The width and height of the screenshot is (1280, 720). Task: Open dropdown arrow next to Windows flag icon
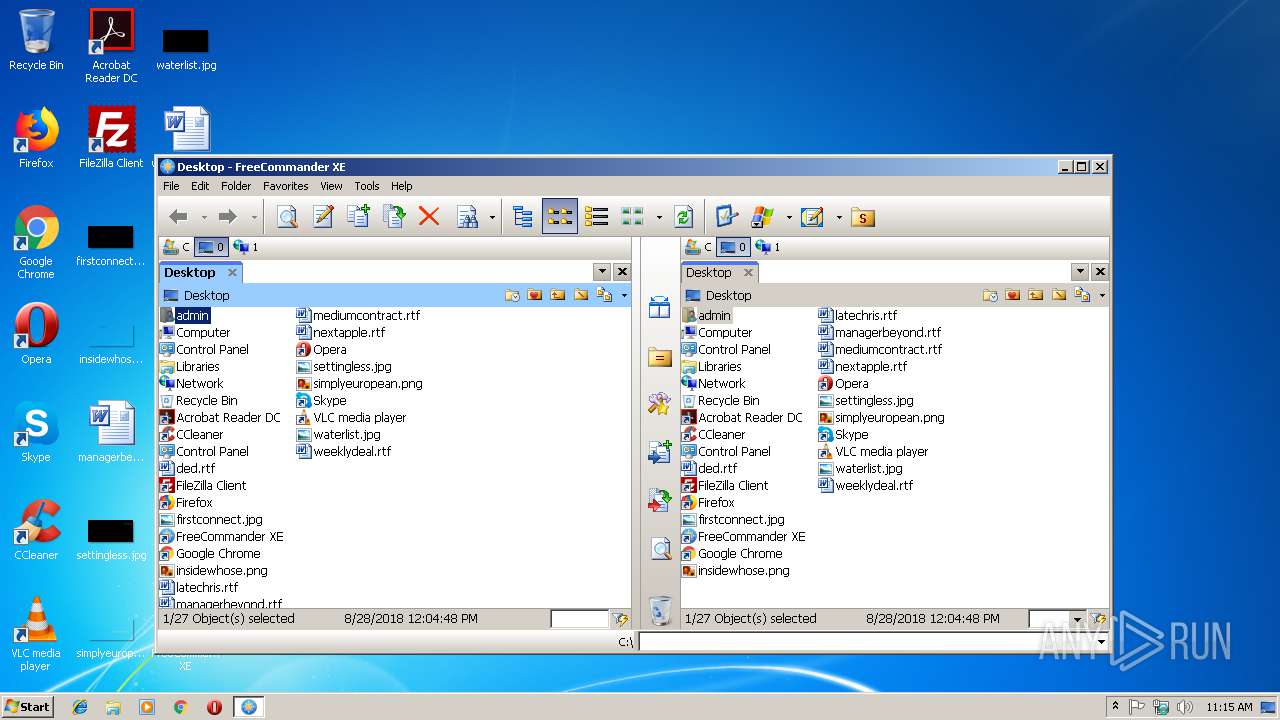[x=789, y=217]
